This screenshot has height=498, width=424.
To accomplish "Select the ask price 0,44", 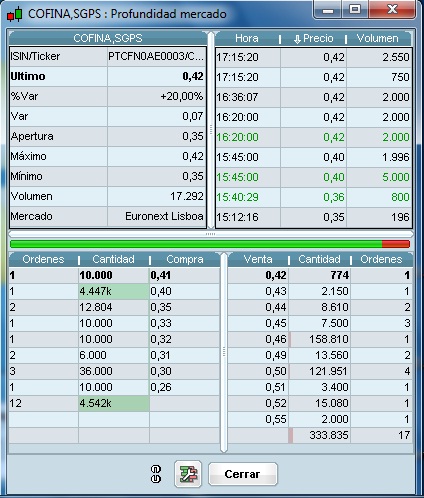I will tap(276, 307).
